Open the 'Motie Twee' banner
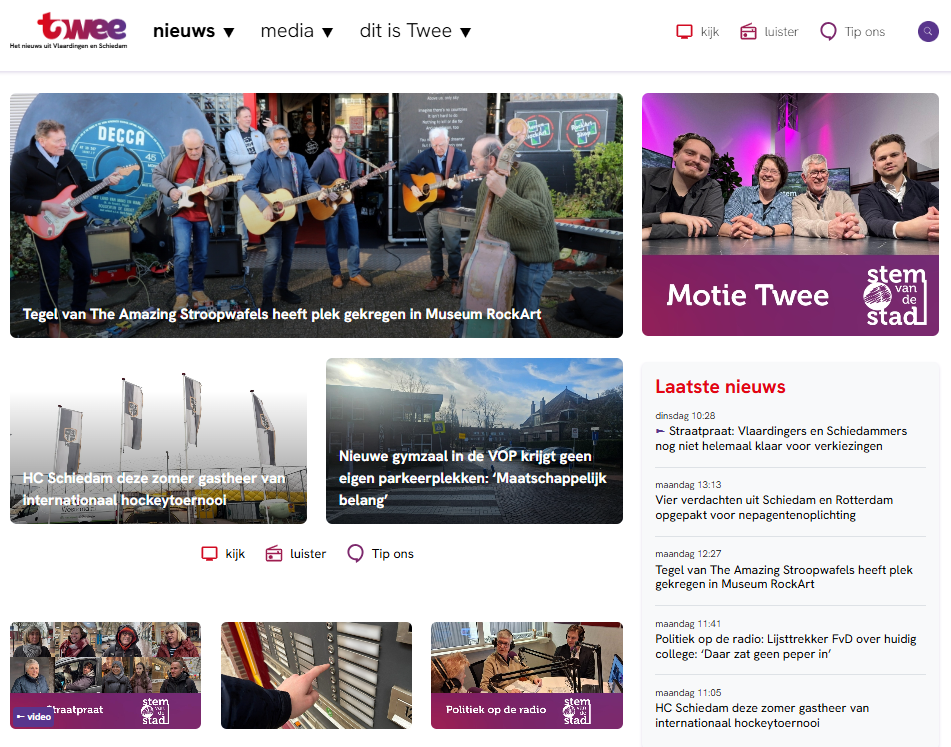951x747 pixels. [790, 214]
